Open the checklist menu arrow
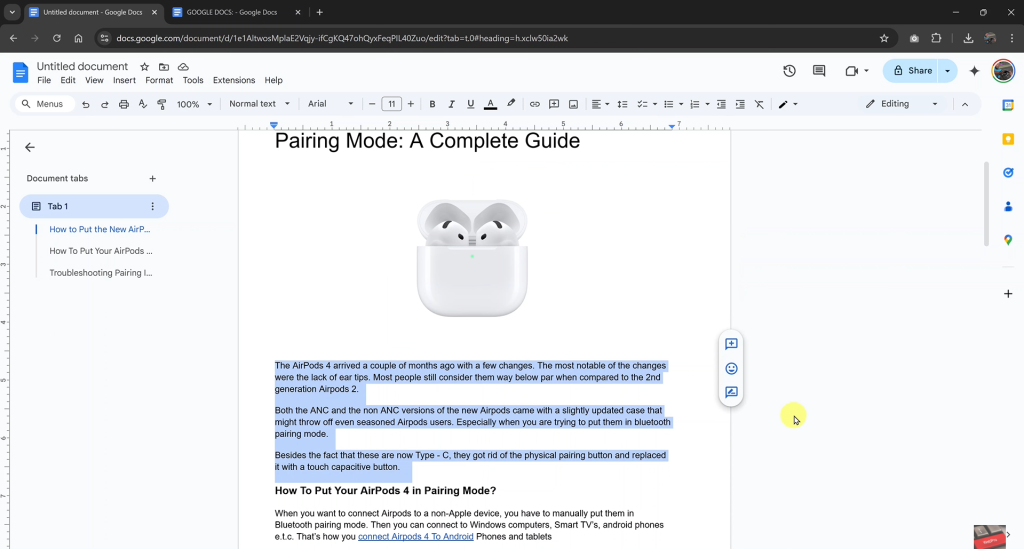Viewport: 1024px width, 549px height. pyautogui.click(x=654, y=104)
